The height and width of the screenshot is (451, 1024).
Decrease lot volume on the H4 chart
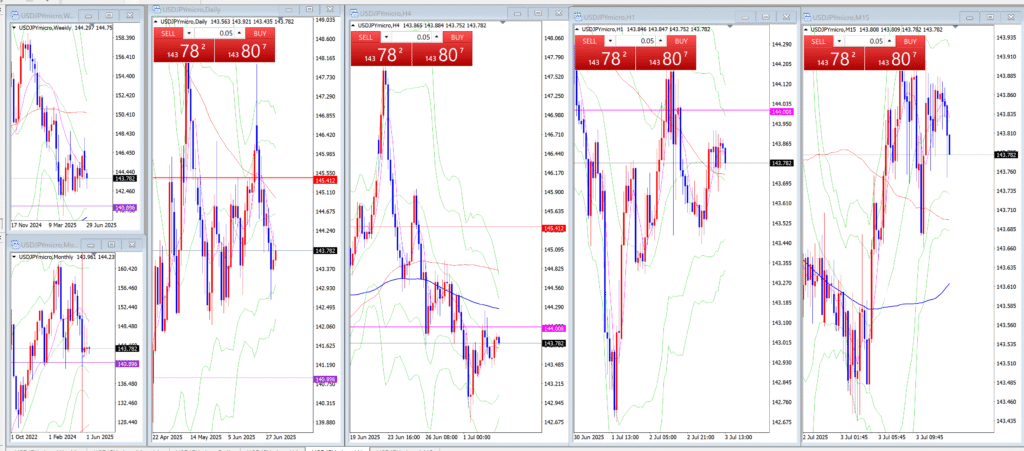(x=386, y=37)
